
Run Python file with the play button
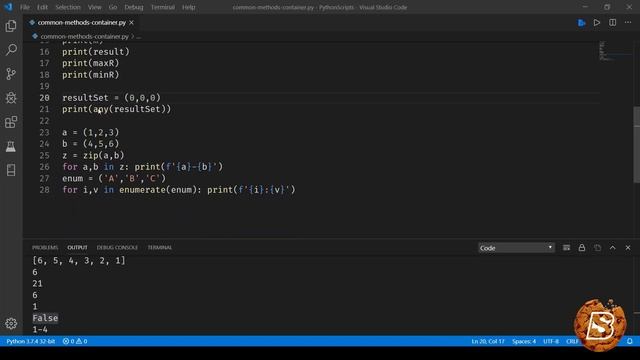[597, 22]
